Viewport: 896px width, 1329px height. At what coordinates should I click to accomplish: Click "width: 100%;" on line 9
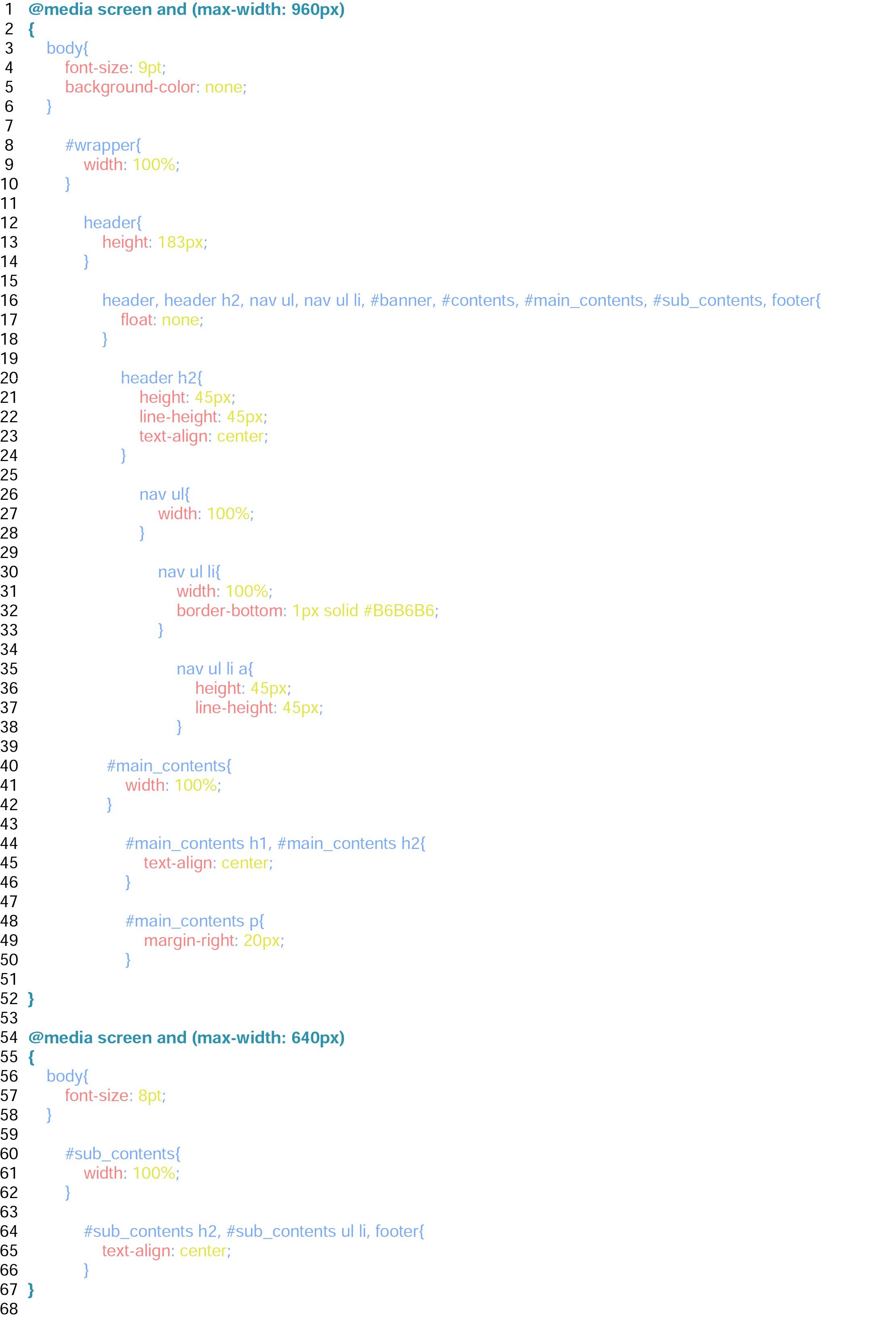[131, 164]
